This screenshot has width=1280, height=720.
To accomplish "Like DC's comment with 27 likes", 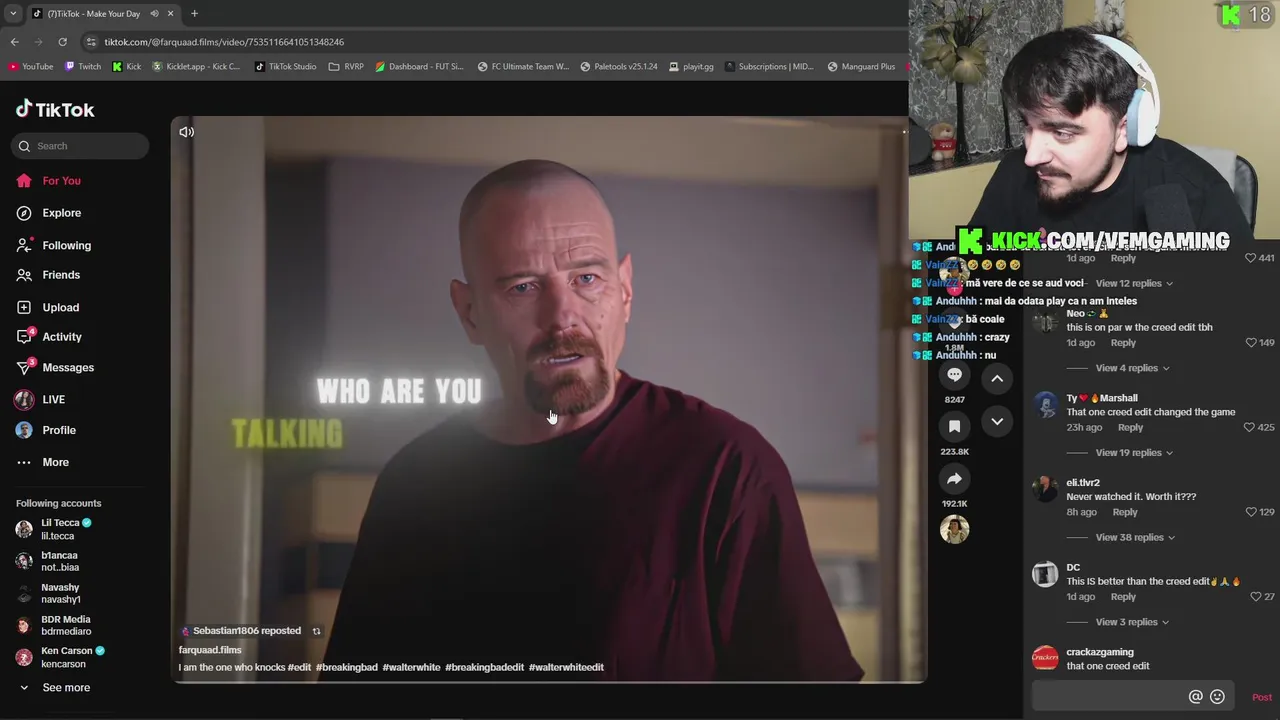I will [x=1255, y=597].
